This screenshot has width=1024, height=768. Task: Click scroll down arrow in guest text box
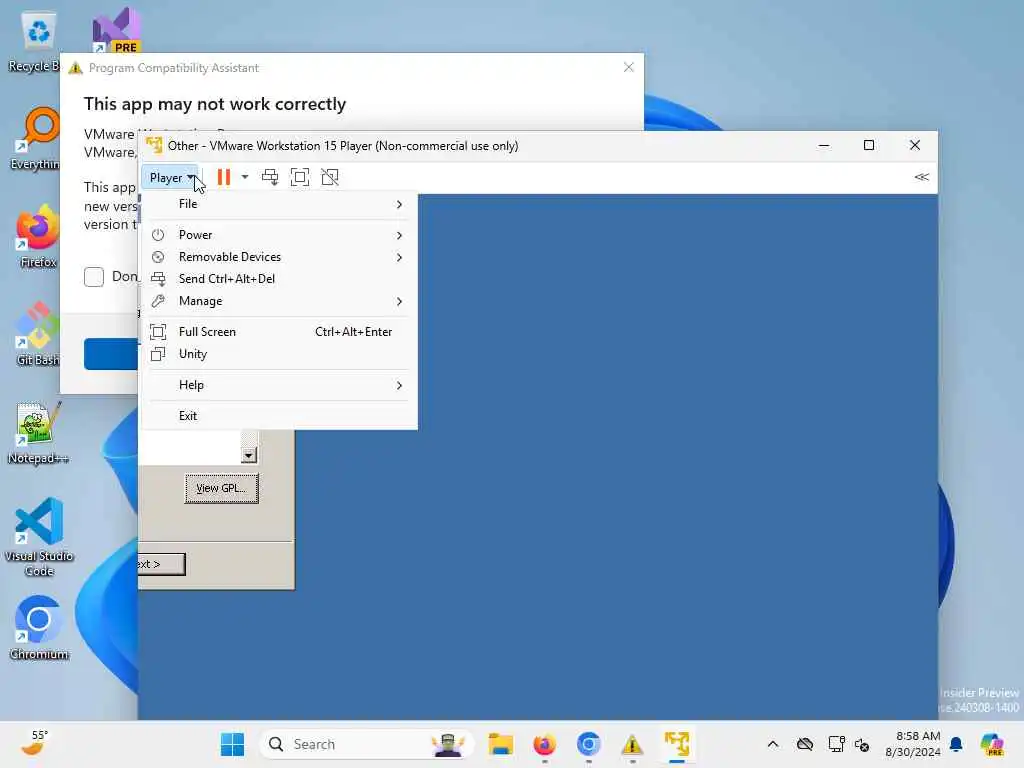click(x=249, y=455)
